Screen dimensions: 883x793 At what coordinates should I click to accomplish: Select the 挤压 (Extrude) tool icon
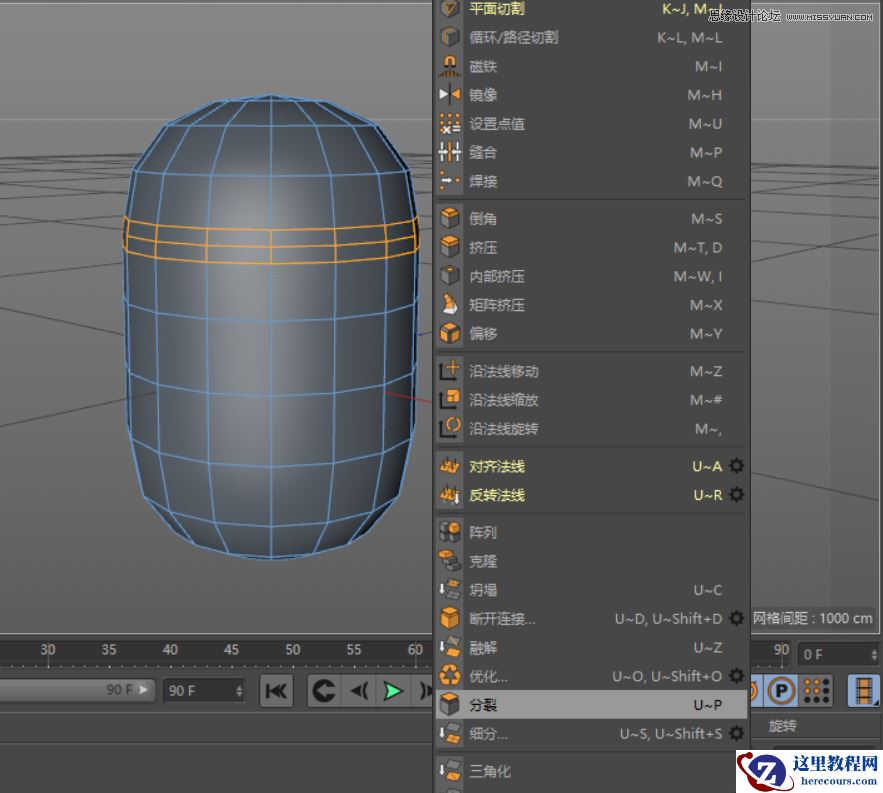(x=450, y=247)
